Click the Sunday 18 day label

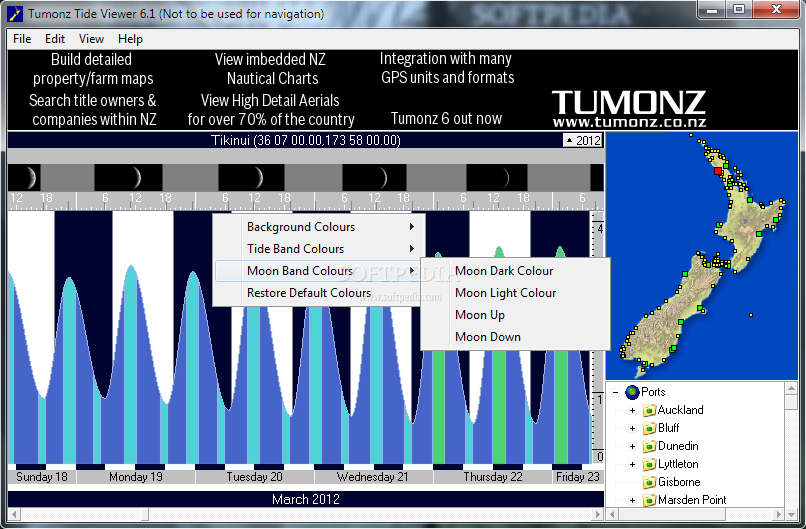click(42, 477)
